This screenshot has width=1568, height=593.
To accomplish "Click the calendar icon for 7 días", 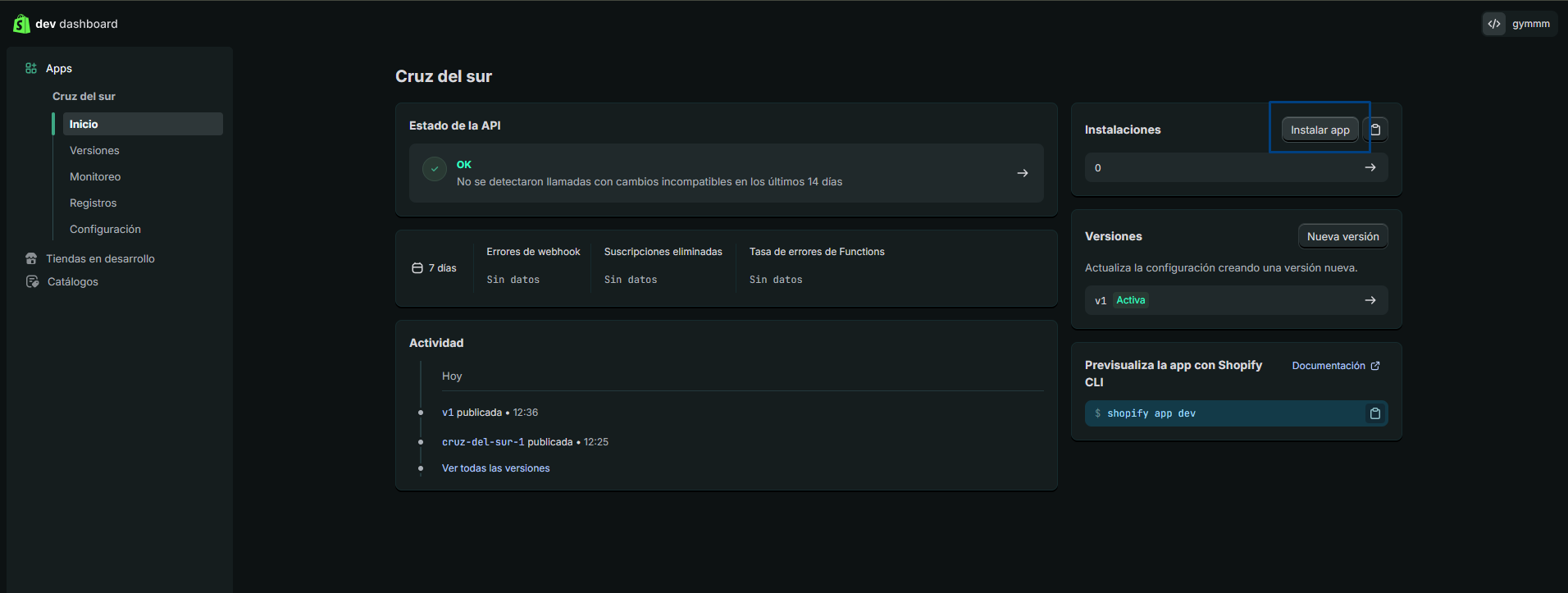I will click(x=417, y=268).
